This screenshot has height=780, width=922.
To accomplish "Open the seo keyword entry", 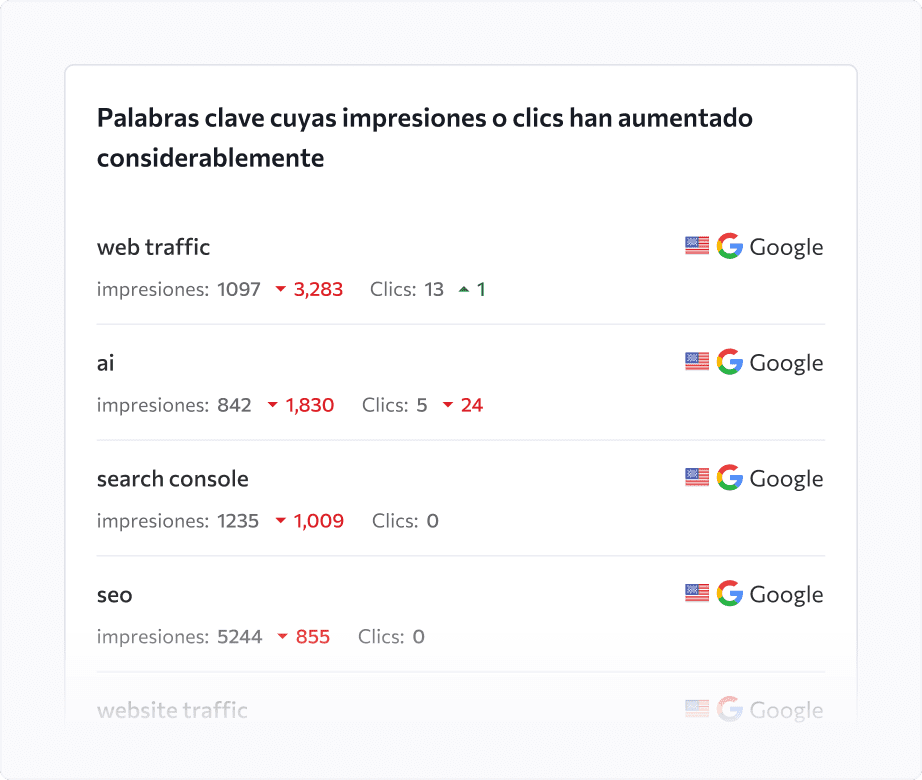I will [115, 595].
